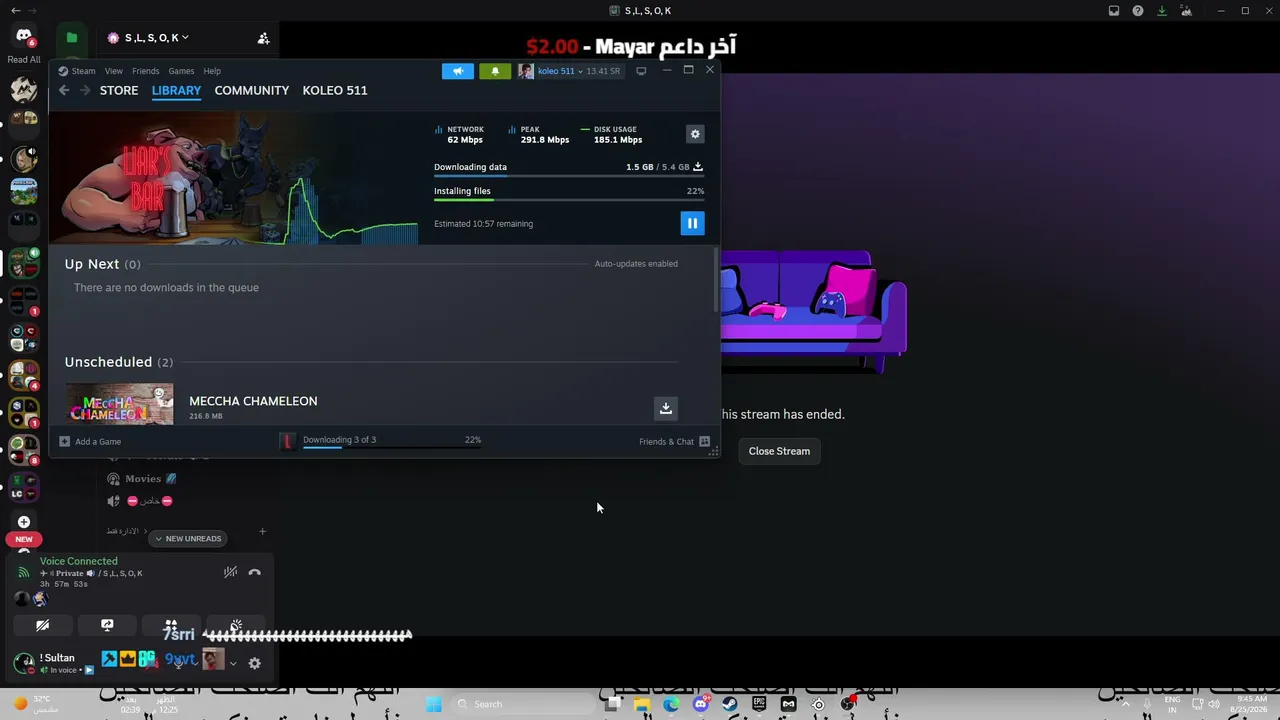
Task: Open Epic Games Launcher from the taskbar
Action: [759, 704]
